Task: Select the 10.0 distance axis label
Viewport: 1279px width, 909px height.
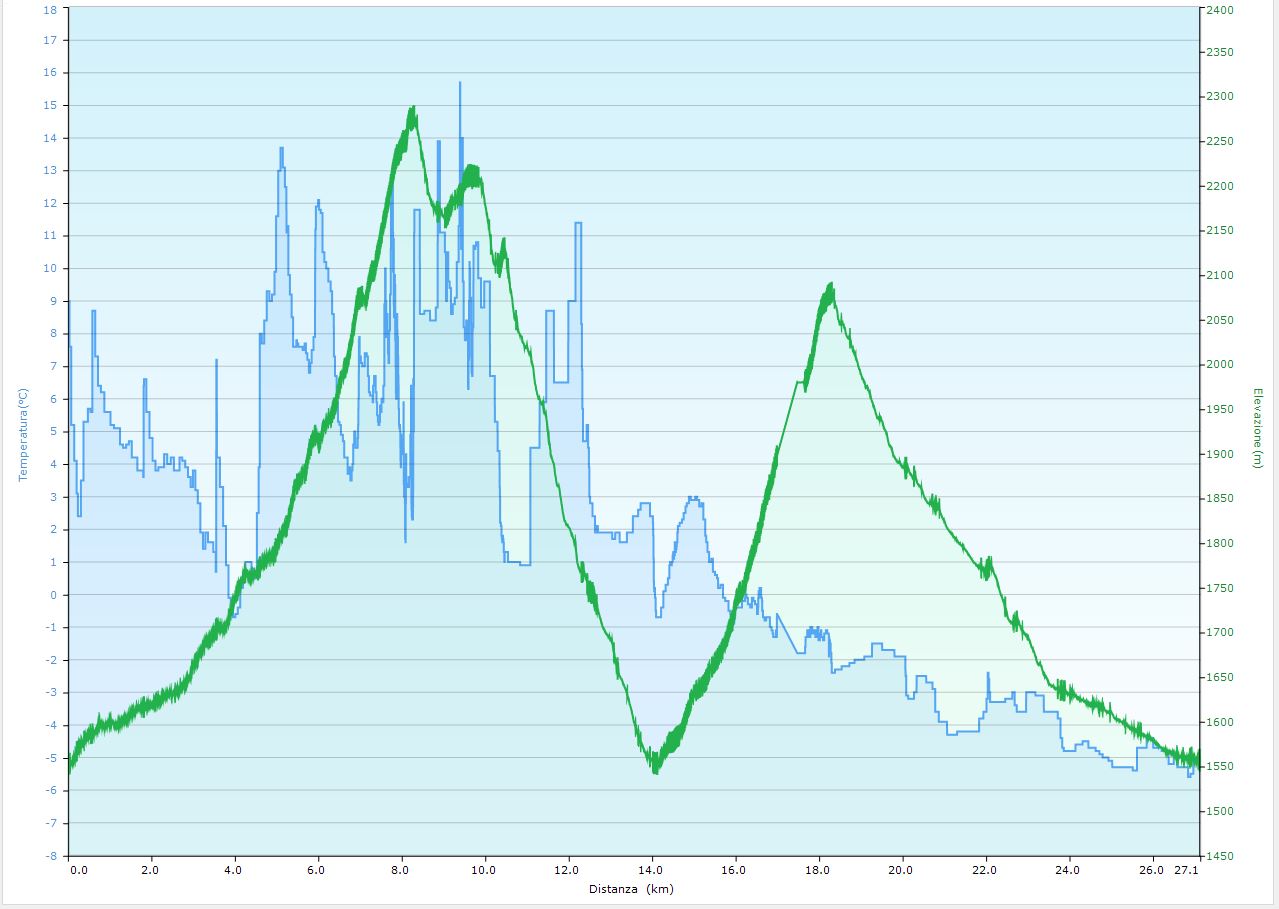Action: [485, 871]
